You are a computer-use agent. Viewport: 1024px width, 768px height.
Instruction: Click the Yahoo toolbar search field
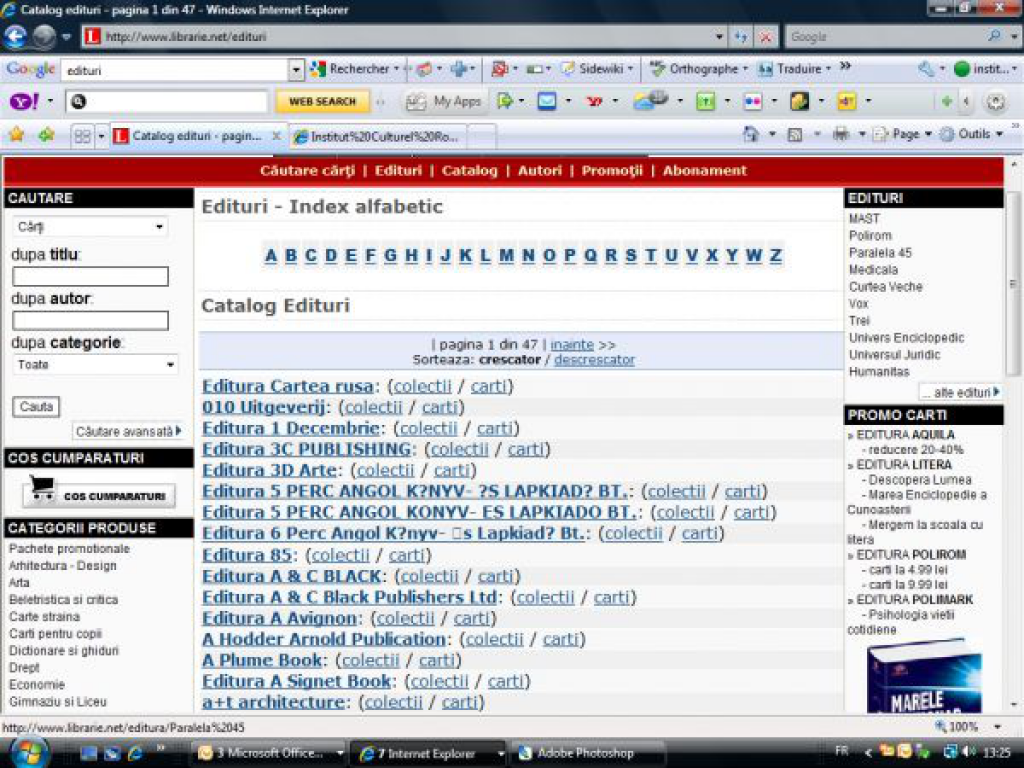click(167, 102)
